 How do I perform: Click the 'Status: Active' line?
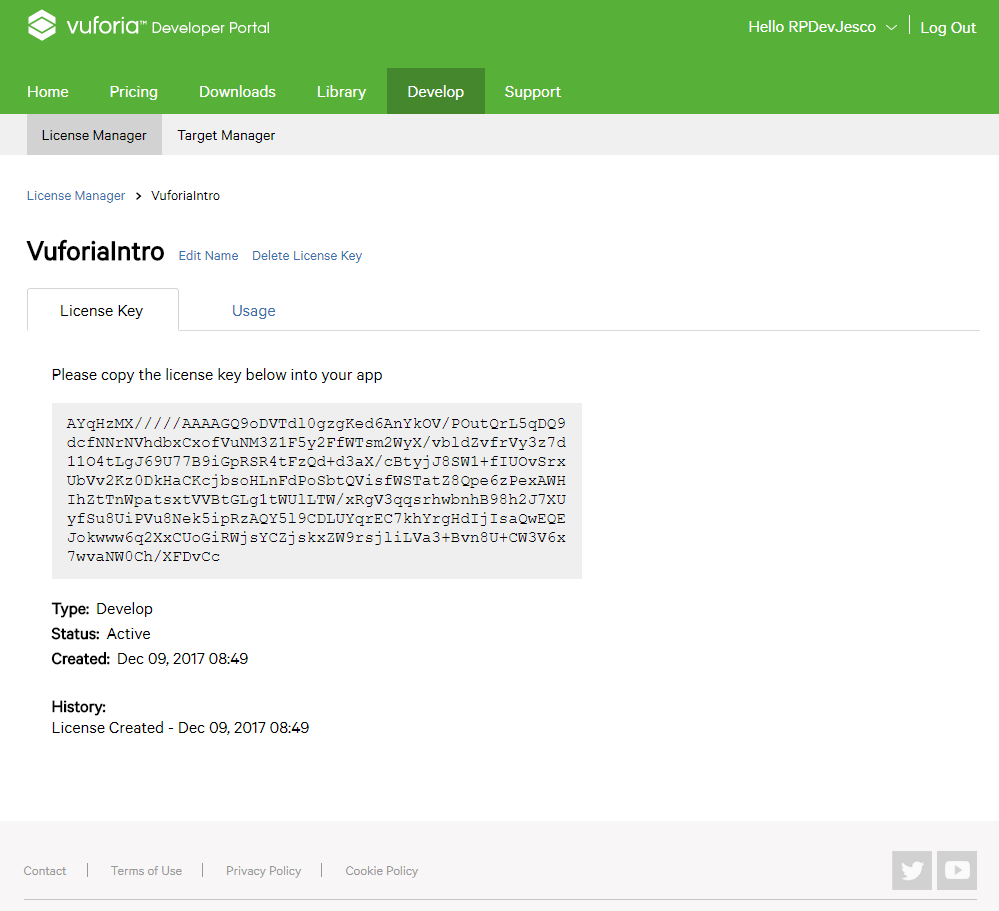pos(101,634)
